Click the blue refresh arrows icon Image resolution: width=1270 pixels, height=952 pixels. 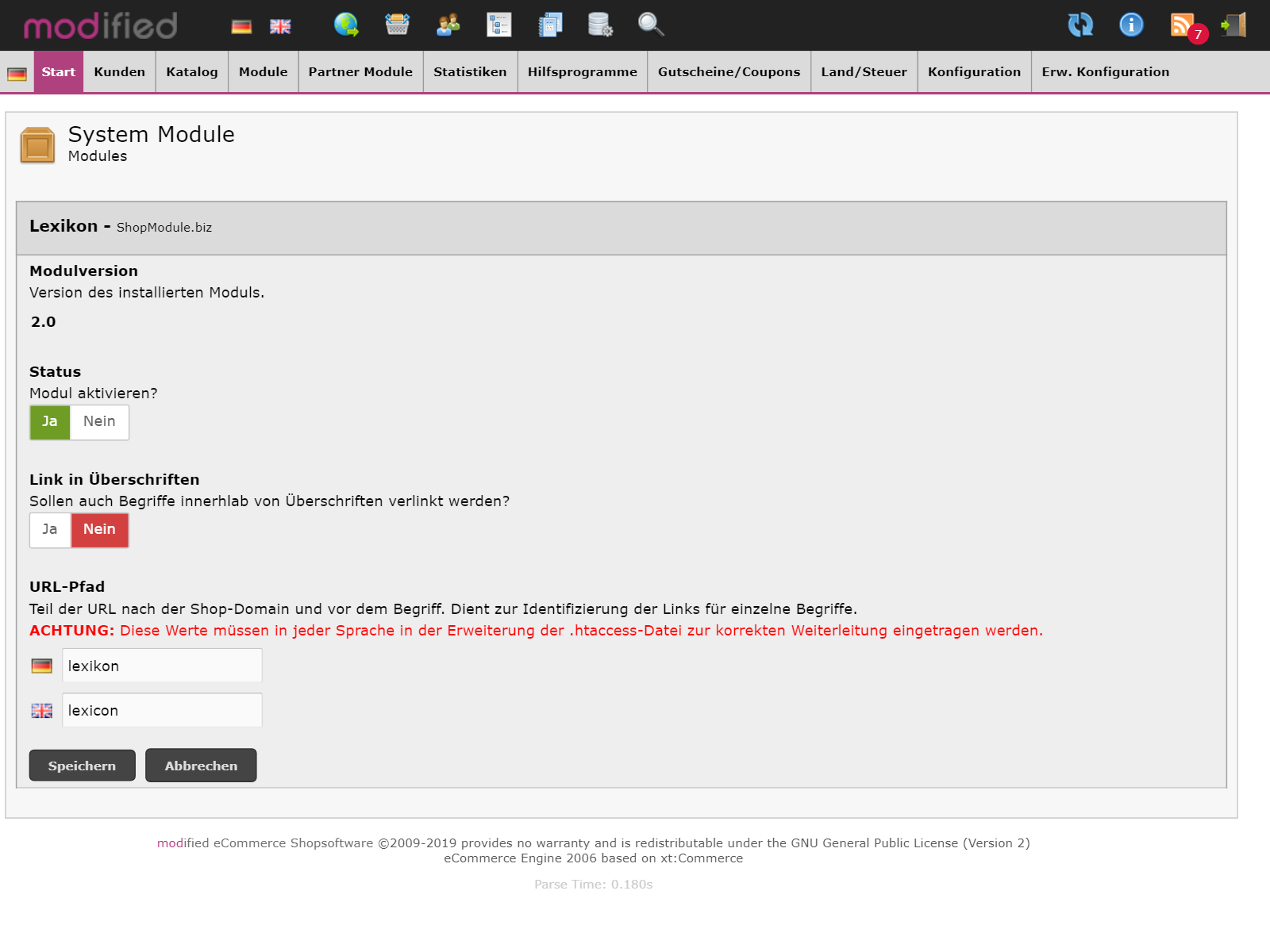pos(1080,25)
